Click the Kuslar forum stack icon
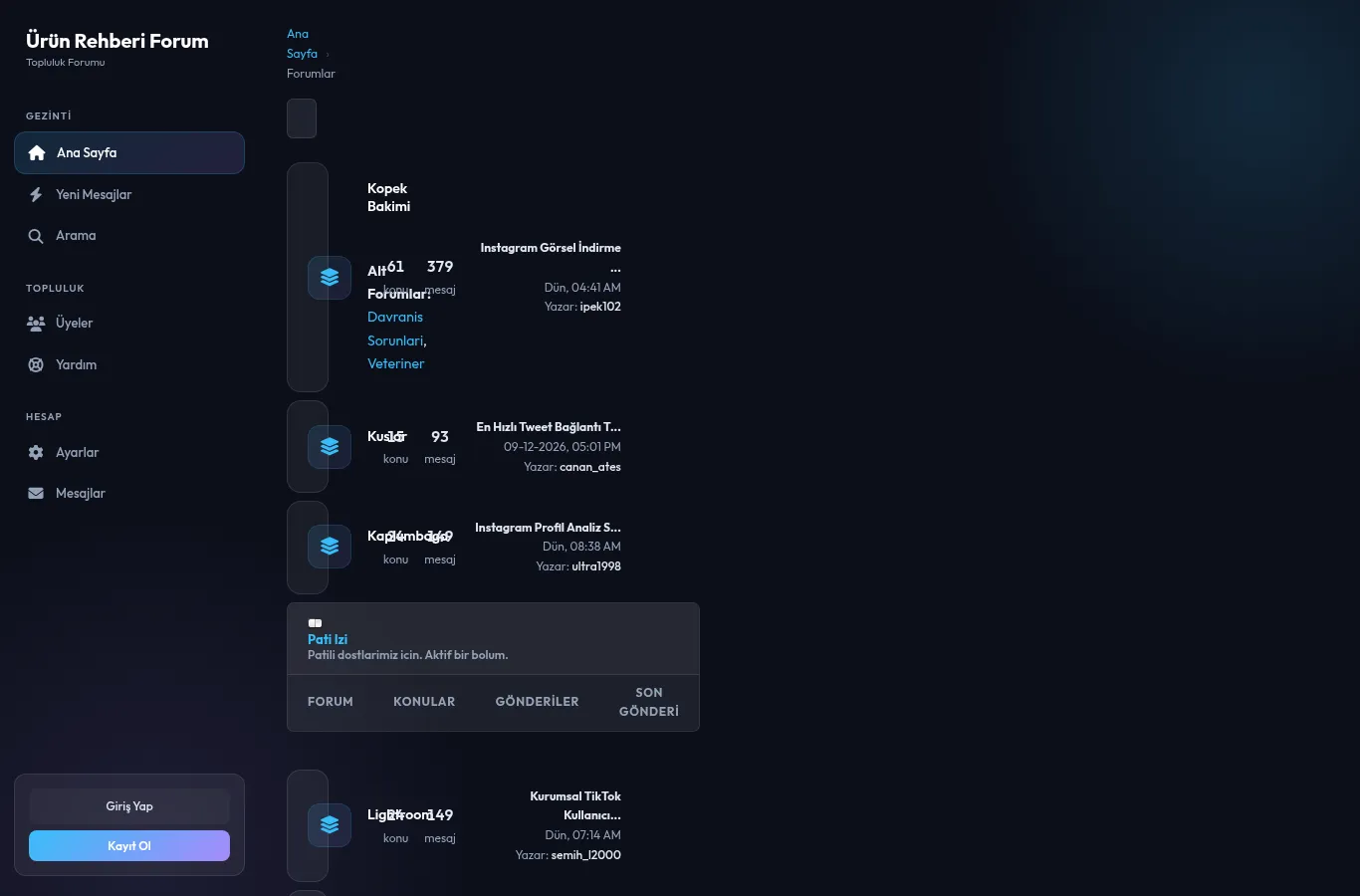 click(x=330, y=447)
